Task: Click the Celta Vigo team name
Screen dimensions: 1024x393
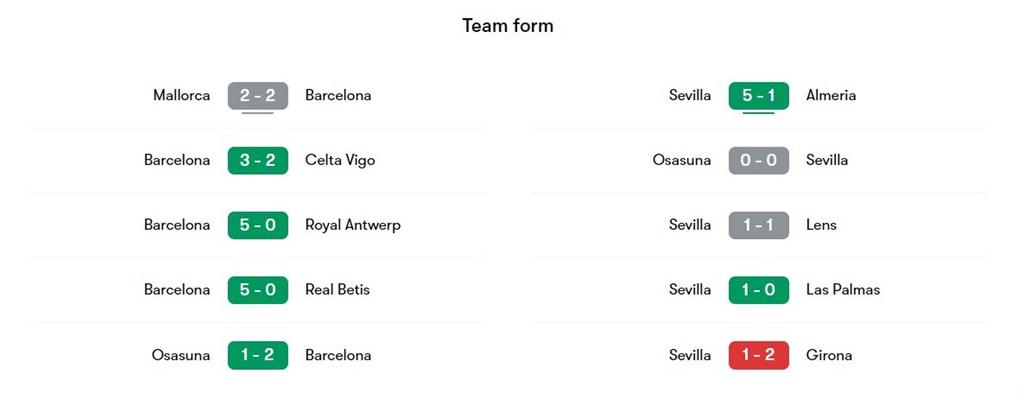Action: coord(340,161)
